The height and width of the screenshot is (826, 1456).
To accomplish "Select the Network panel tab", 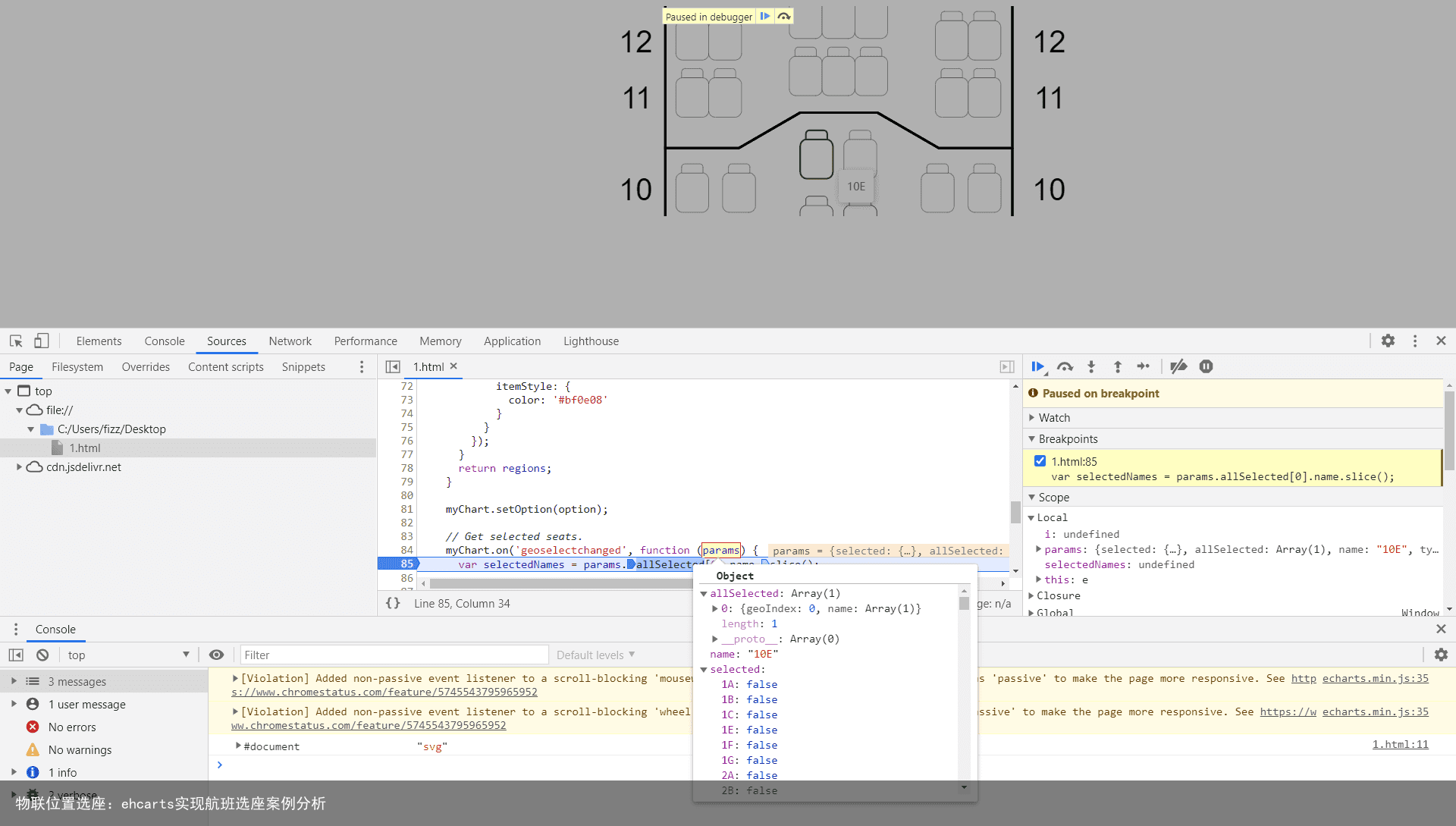I will click(289, 341).
